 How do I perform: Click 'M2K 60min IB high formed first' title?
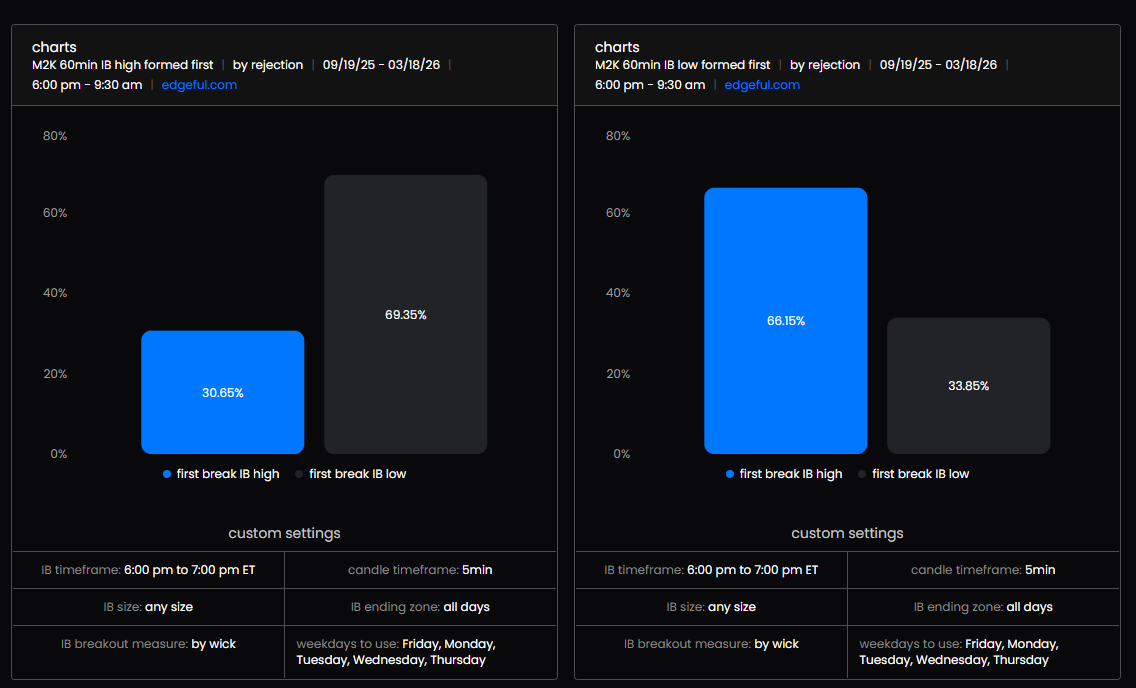point(122,64)
